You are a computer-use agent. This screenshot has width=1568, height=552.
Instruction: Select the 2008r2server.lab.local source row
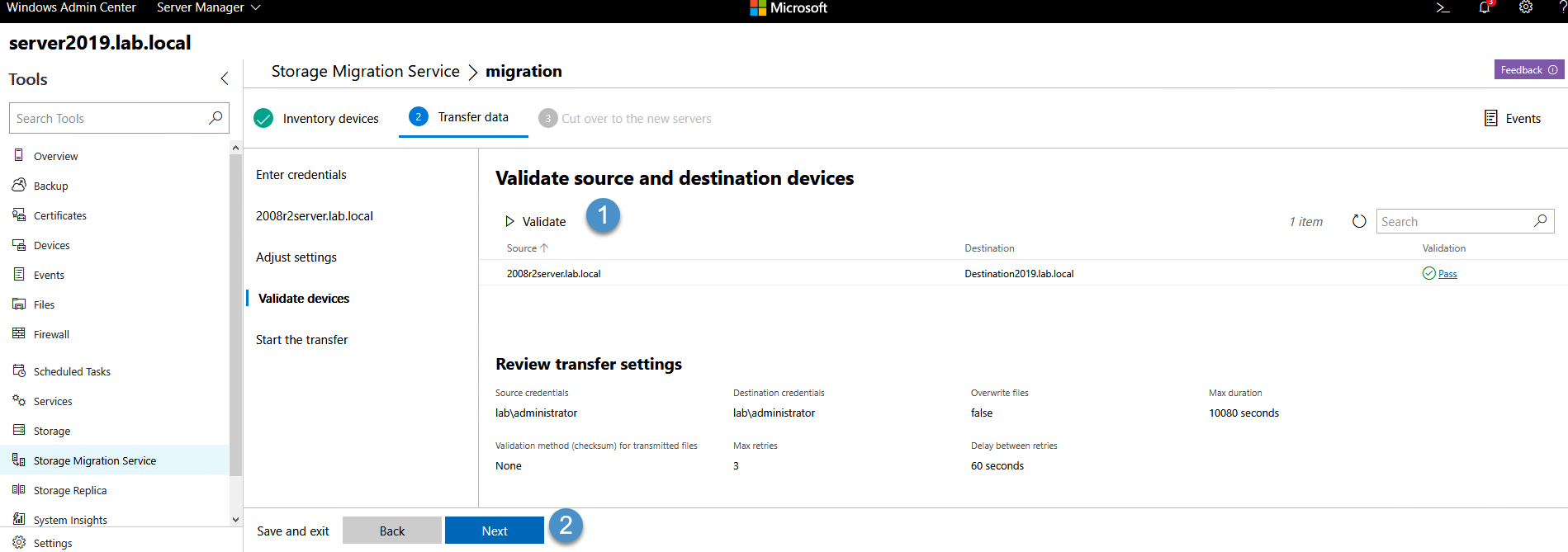[x=1023, y=273]
